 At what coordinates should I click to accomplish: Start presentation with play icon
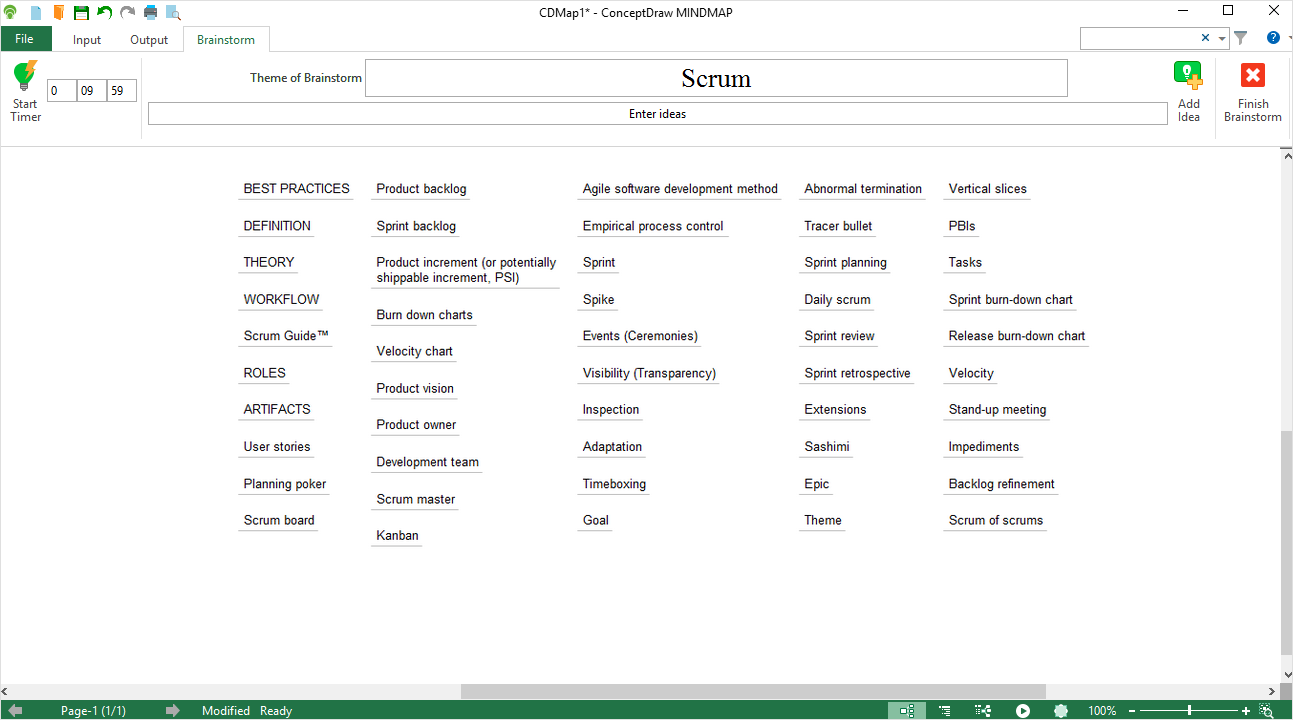[x=1022, y=711]
